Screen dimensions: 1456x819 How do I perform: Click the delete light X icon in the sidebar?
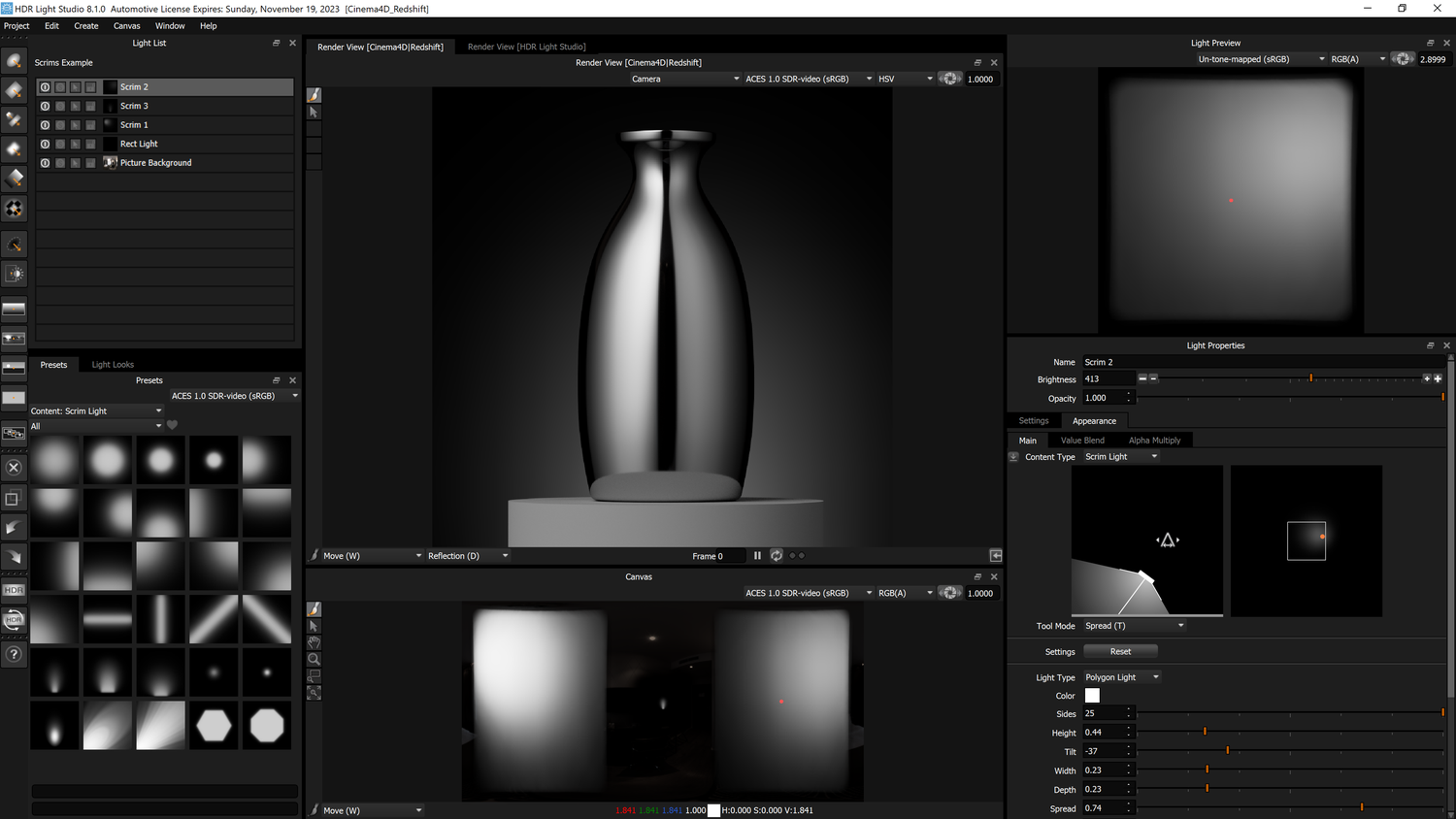(14, 468)
